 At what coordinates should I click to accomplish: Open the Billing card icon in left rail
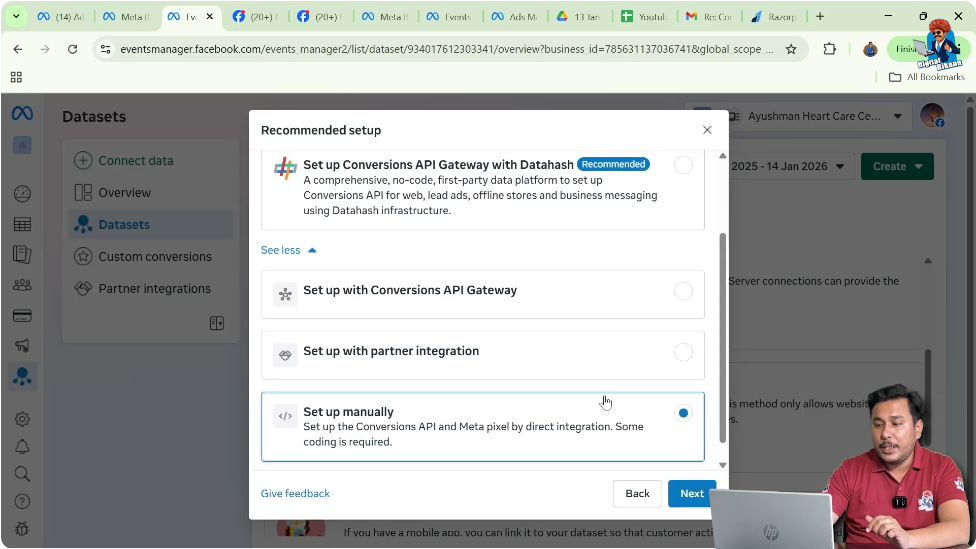pos(22,316)
